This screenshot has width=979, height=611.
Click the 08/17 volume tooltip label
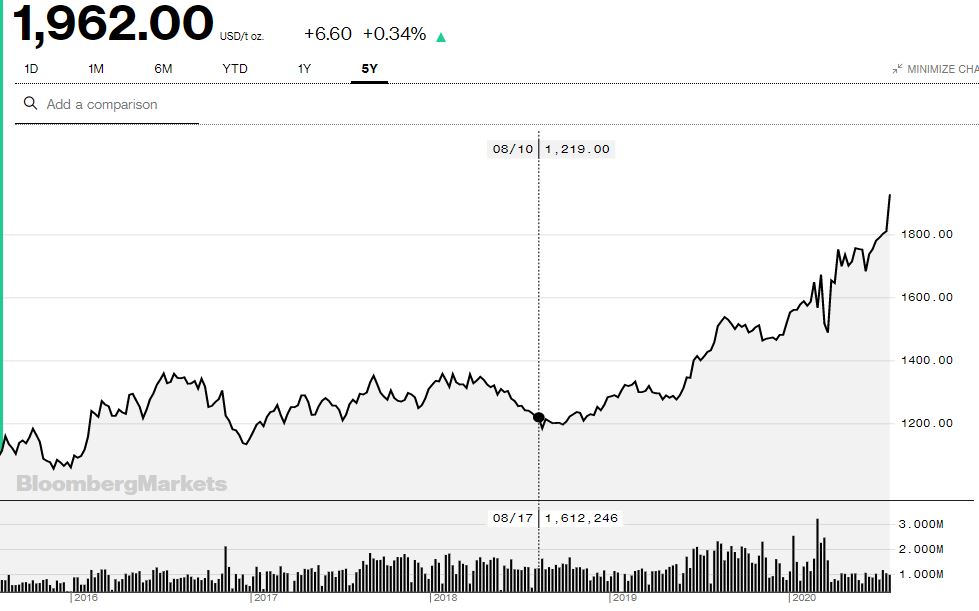pyautogui.click(x=554, y=518)
